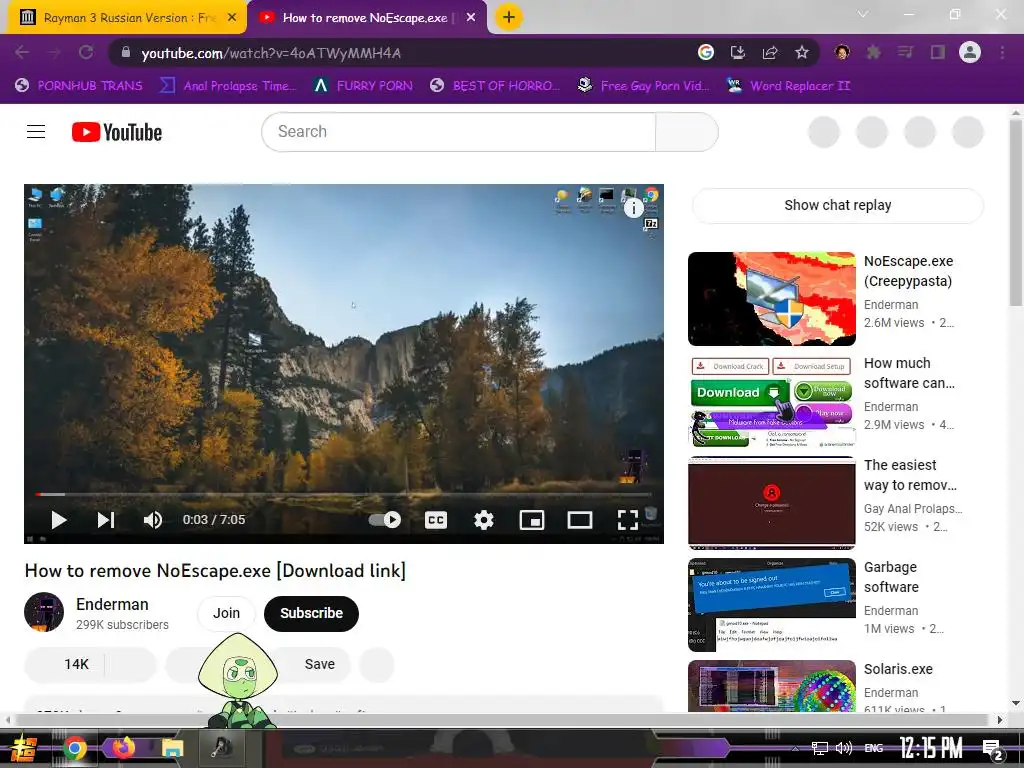Open tab search chevron dropdown

[x=863, y=14]
